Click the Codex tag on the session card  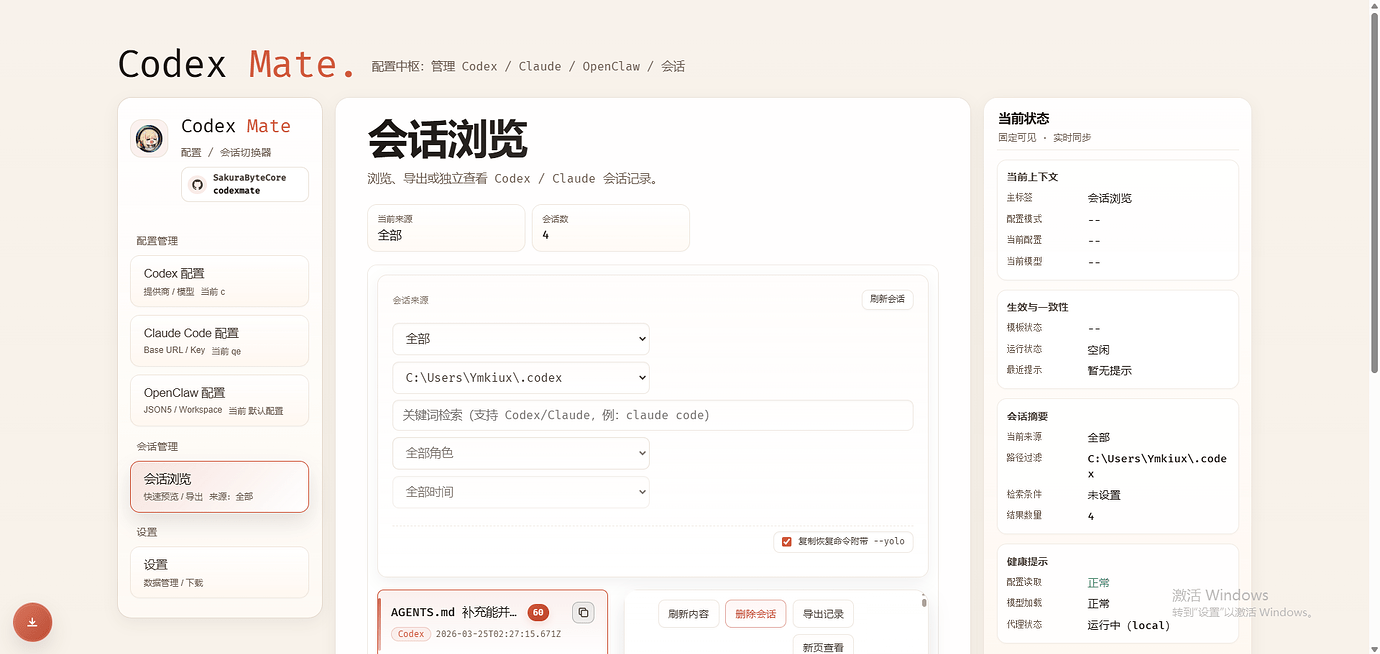[x=411, y=634]
